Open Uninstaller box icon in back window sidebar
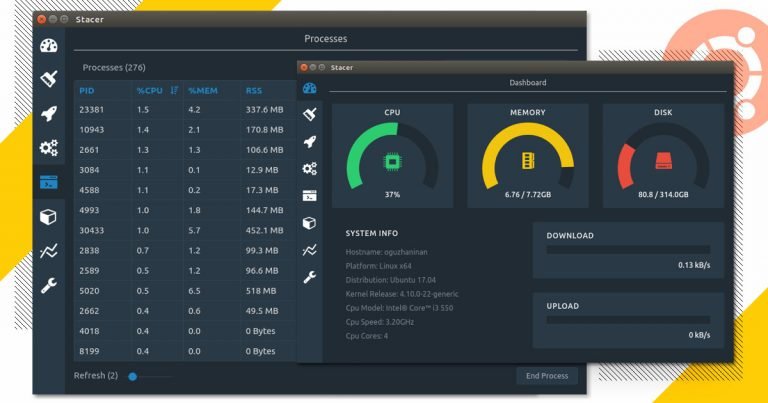Viewport: 768px width, 403px height. click(49, 217)
